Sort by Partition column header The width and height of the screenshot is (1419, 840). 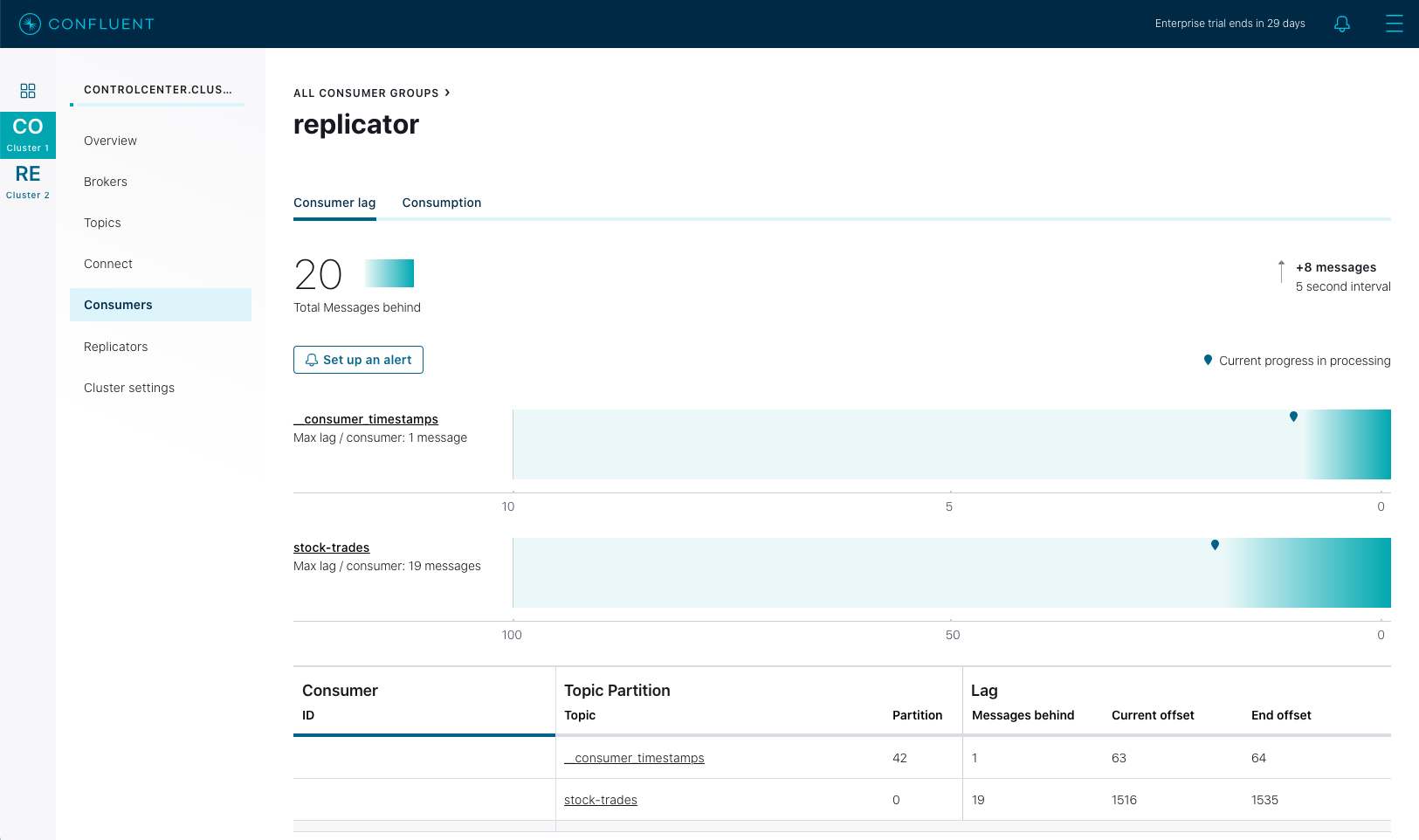pyautogui.click(x=917, y=715)
